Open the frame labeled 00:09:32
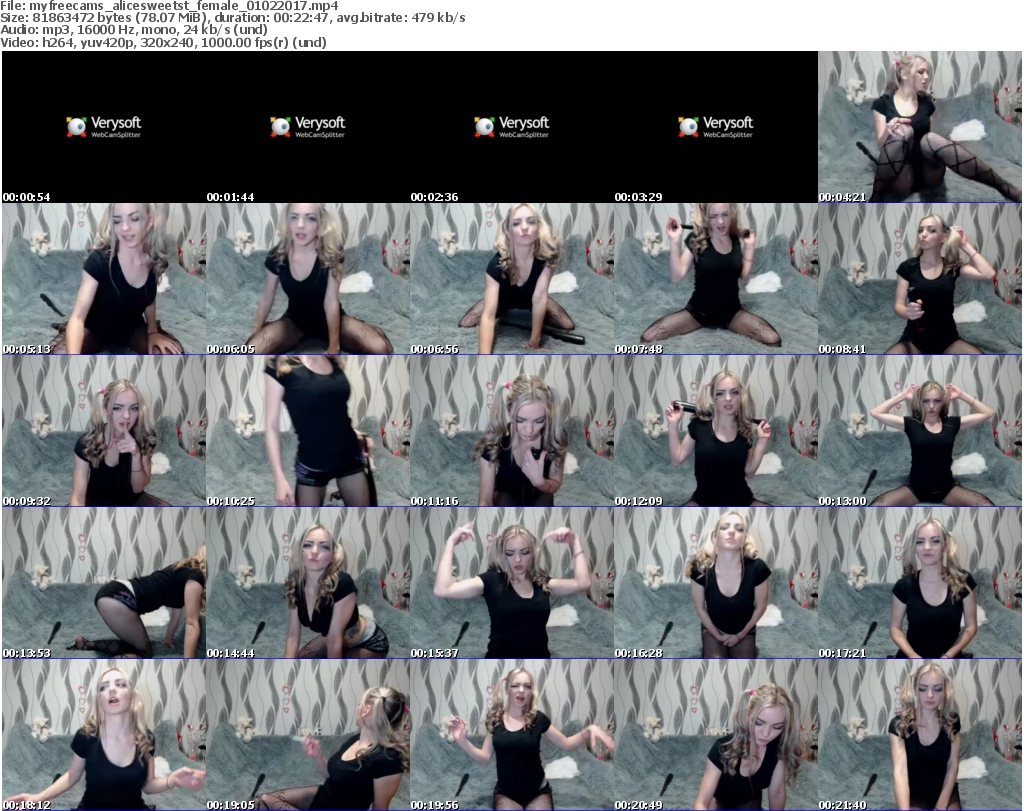Viewport: 1024px width, 811px height. click(x=104, y=431)
